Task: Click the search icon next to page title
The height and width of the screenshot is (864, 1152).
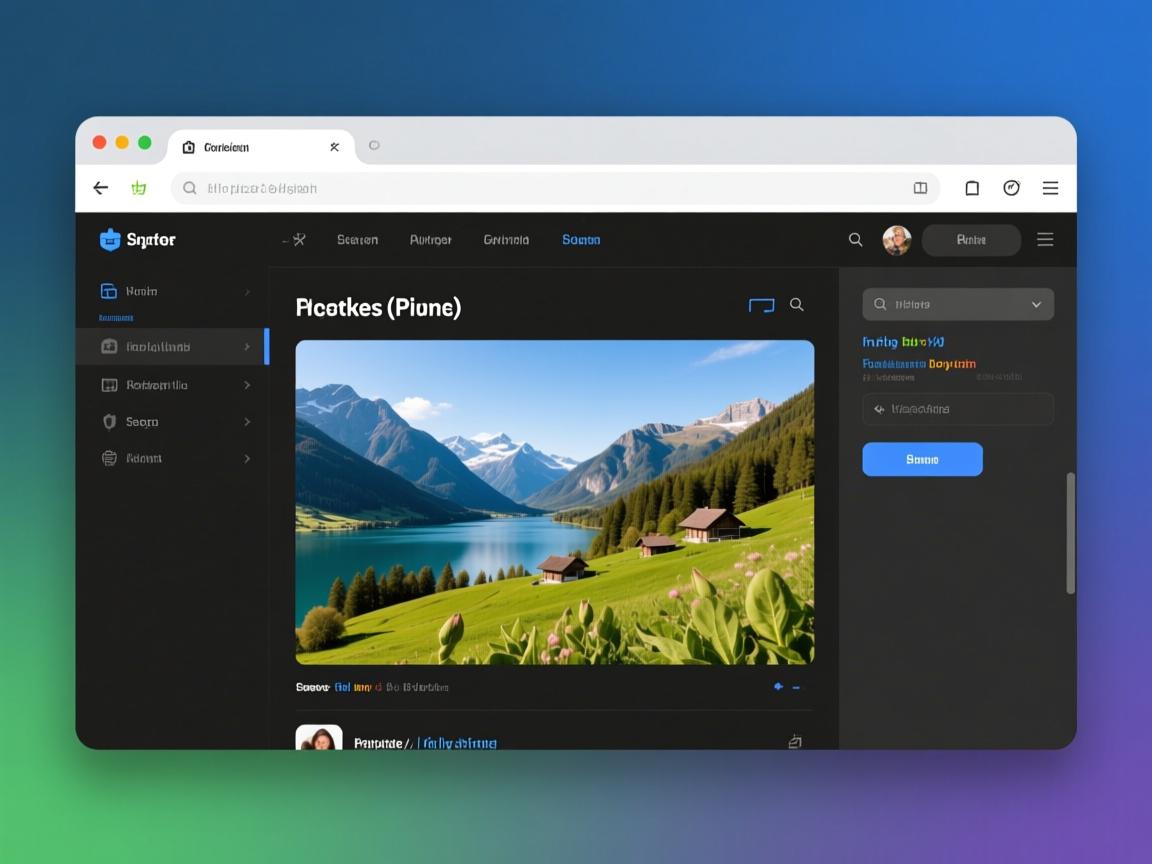Action: pyautogui.click(x=797, y=305)
